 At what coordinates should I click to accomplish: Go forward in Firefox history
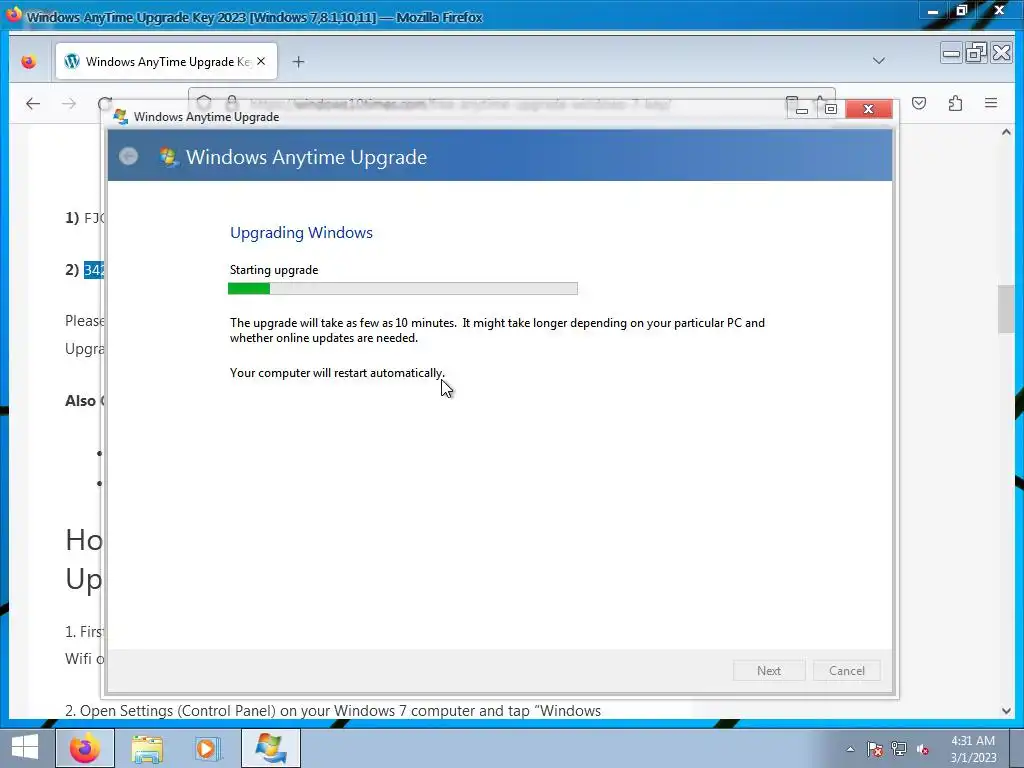69,103
